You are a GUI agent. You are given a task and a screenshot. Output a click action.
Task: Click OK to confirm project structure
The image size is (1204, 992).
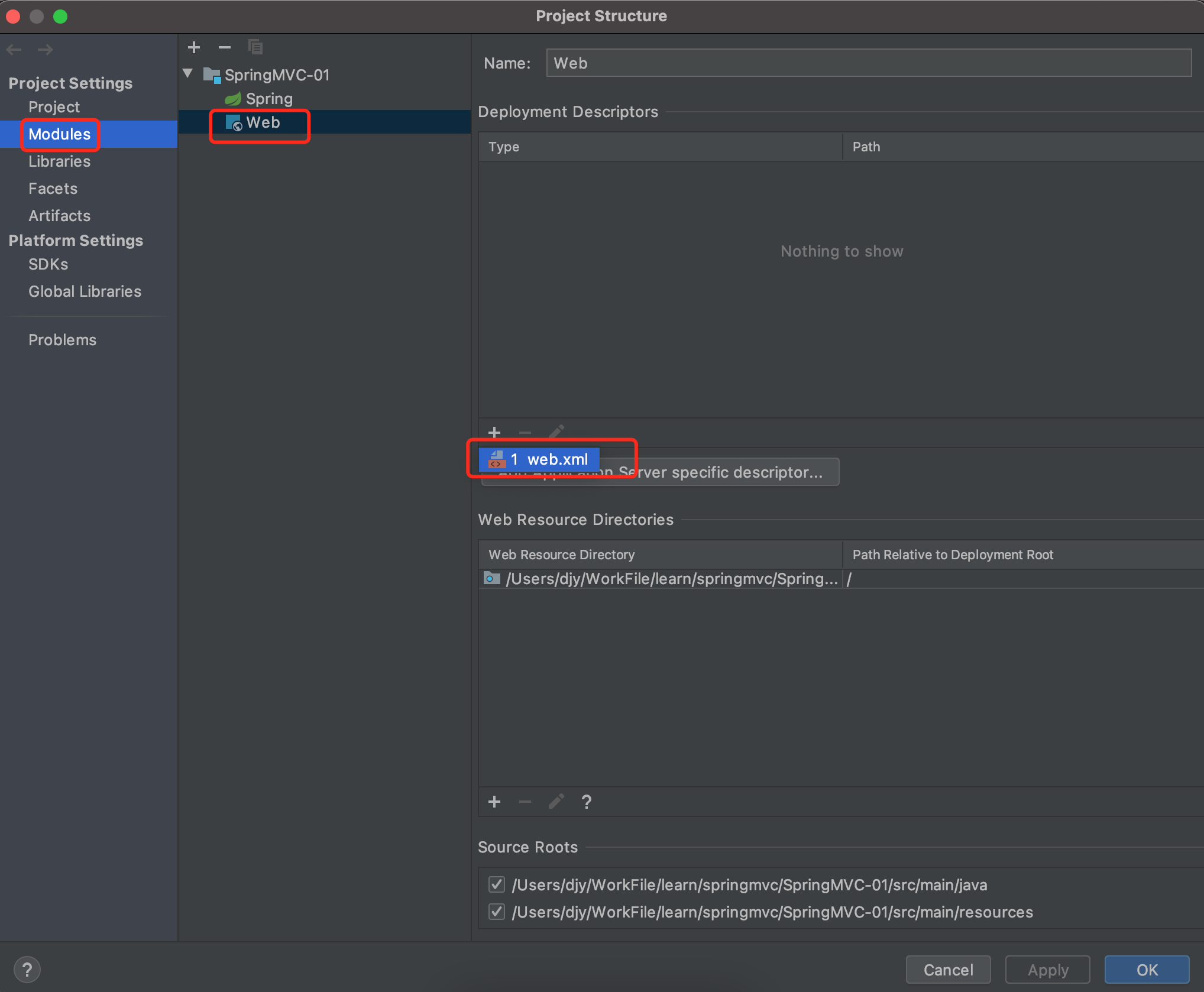pyautogui.click(x=1147, y=970)
